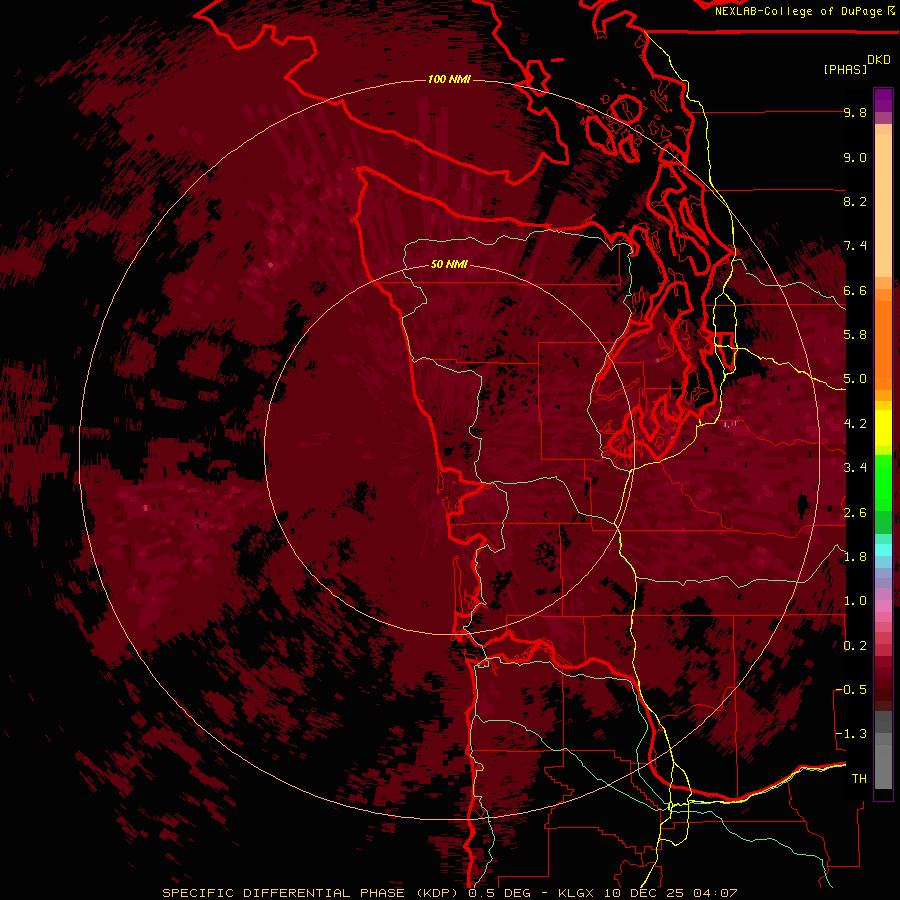Click the 5.0 scale value

[855, 379]
